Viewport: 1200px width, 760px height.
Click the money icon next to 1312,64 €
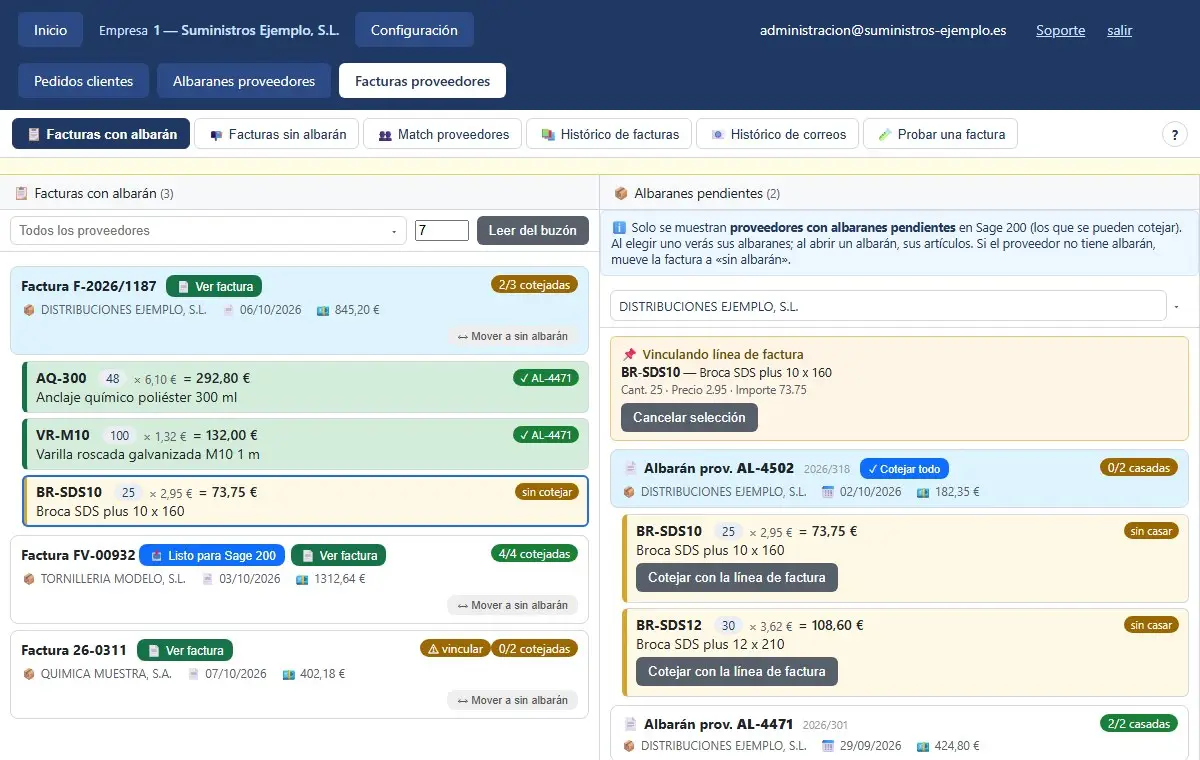[x=302, y=578]
